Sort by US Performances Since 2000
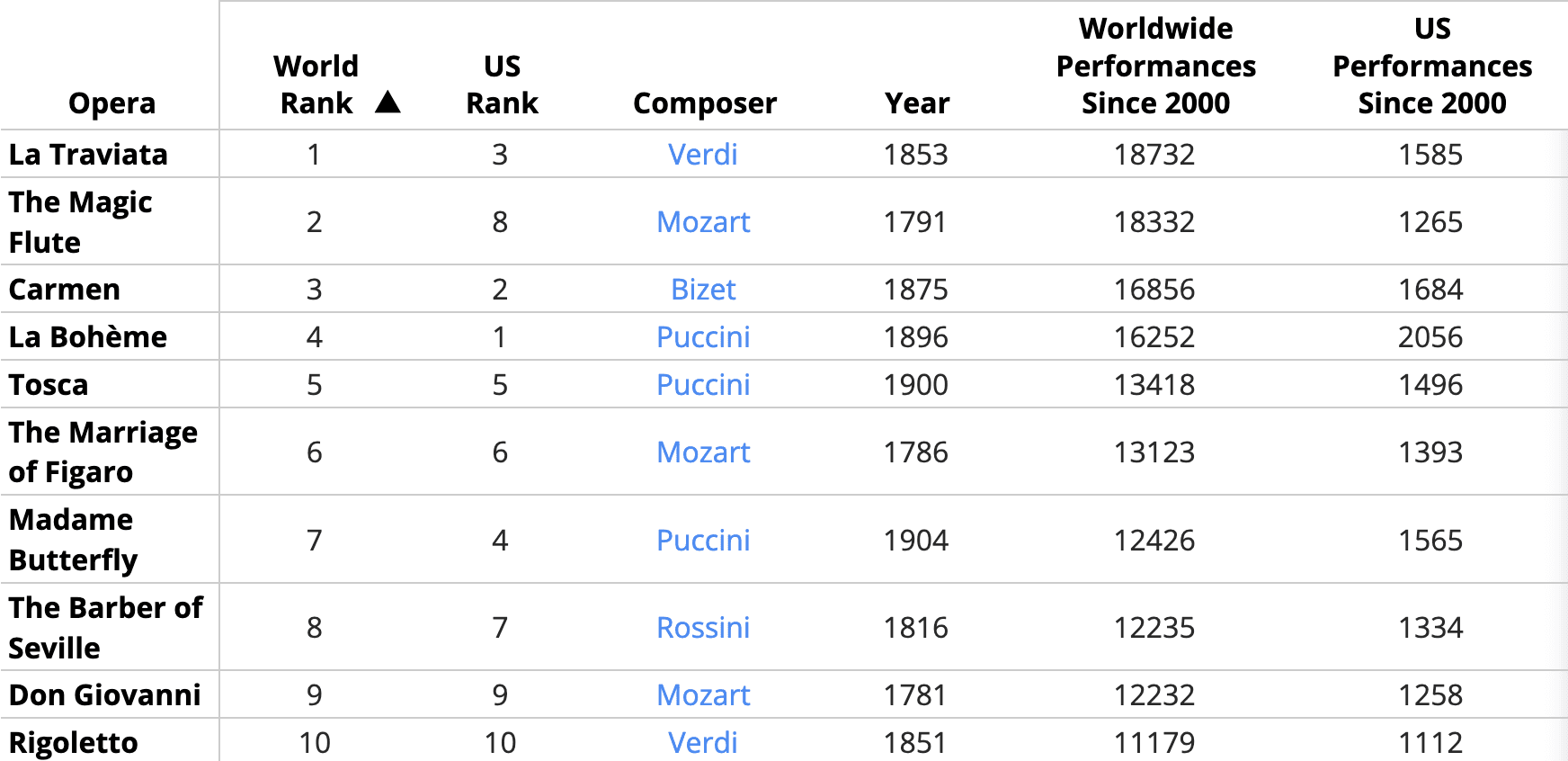This screenshot has height=761, width=1568. (x=1431, y=66)
